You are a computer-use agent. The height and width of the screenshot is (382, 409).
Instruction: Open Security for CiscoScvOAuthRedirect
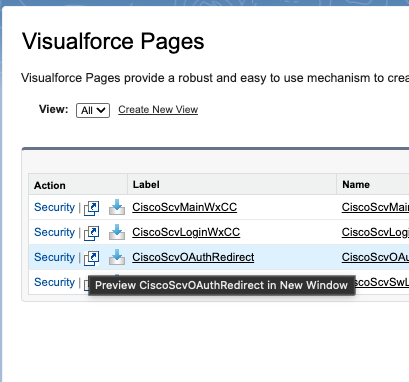(x=54, y=257)
